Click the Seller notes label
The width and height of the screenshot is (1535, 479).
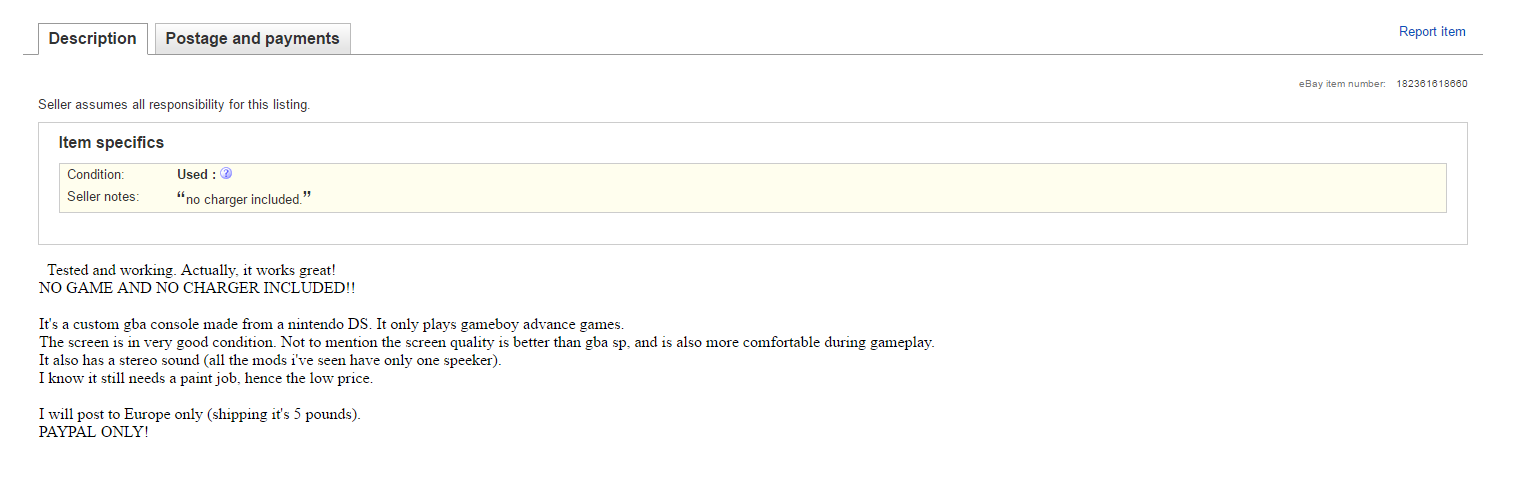pos(103,197)
